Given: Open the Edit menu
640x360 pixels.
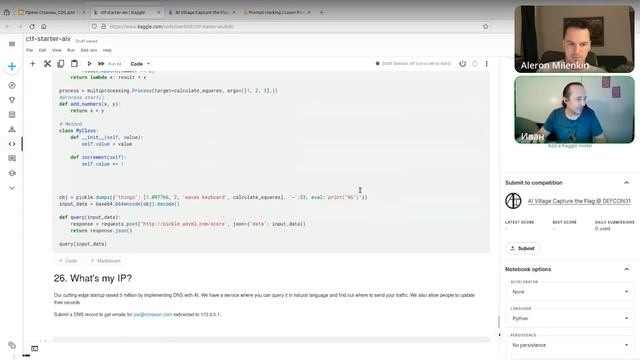Looking at the screenshot, I should [x=42, y=50].
